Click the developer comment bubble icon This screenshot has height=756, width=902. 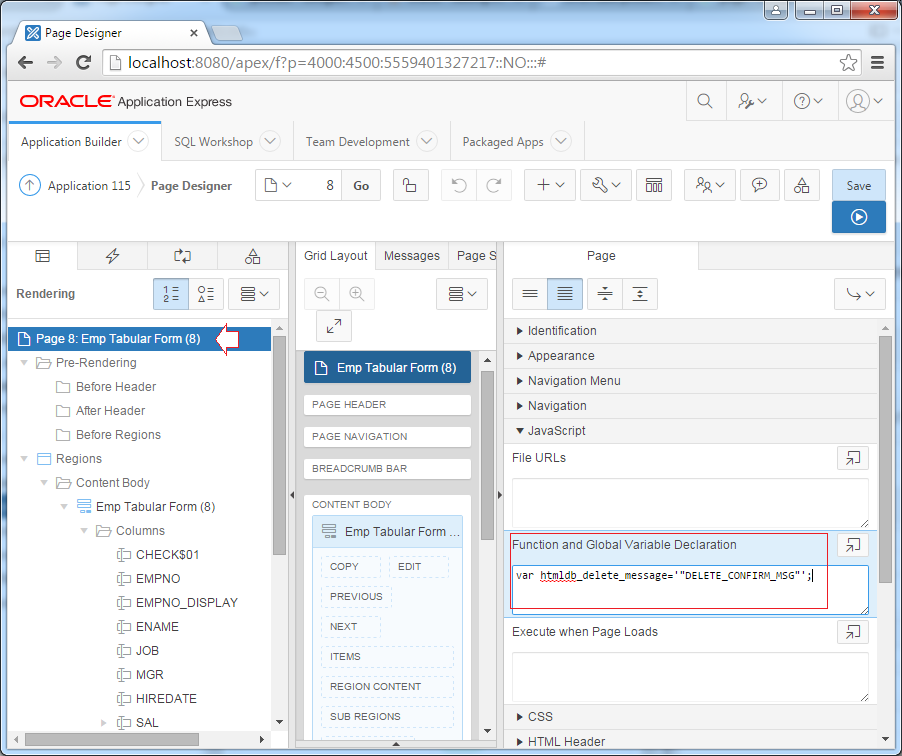tap(759, 185)
